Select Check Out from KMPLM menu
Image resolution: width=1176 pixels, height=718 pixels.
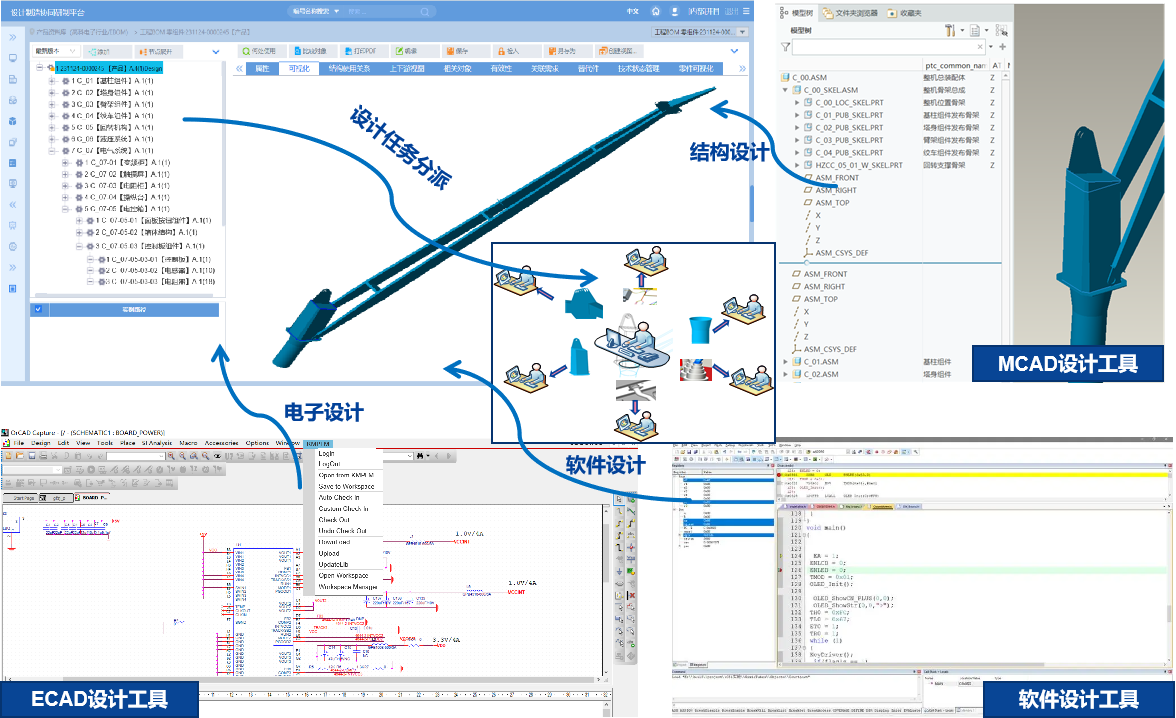tap(334, 520)
